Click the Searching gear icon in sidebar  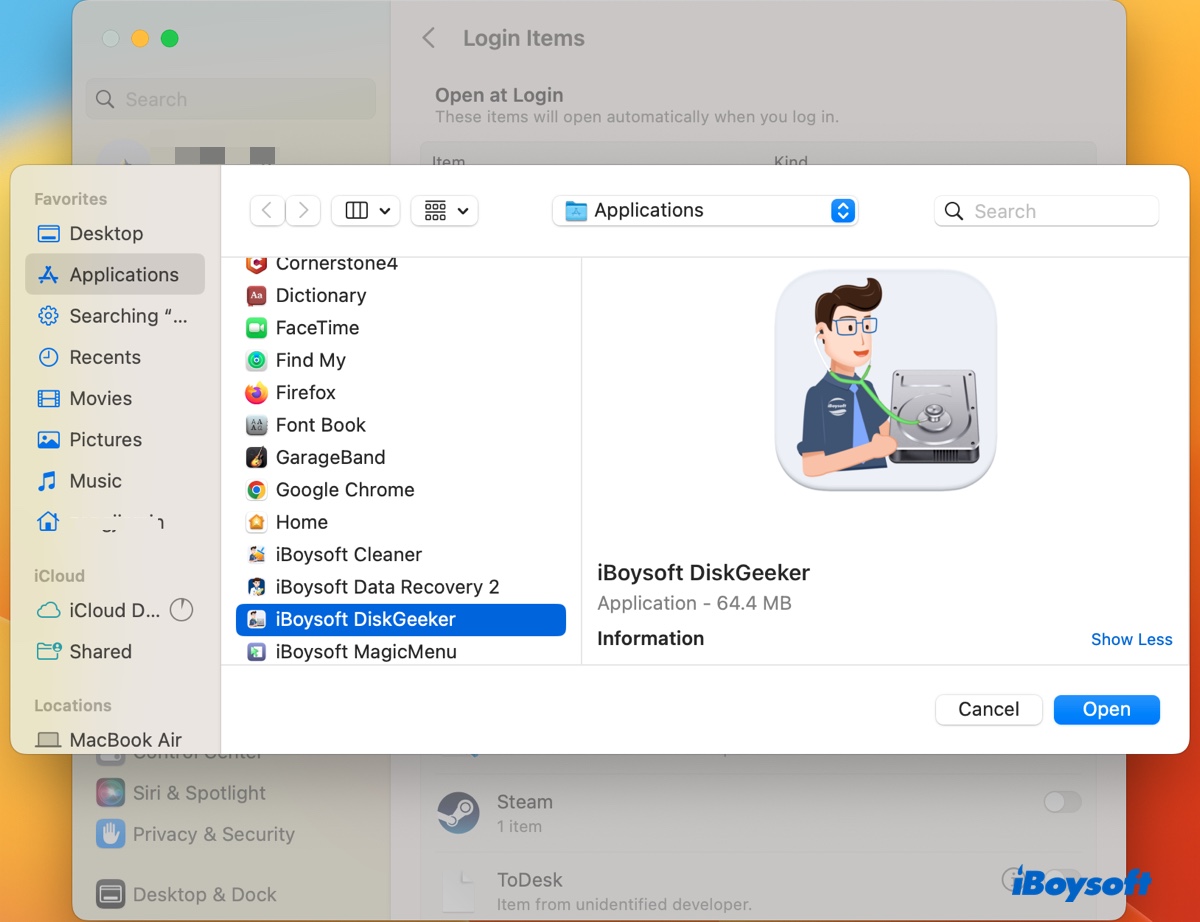coord(48,316)
